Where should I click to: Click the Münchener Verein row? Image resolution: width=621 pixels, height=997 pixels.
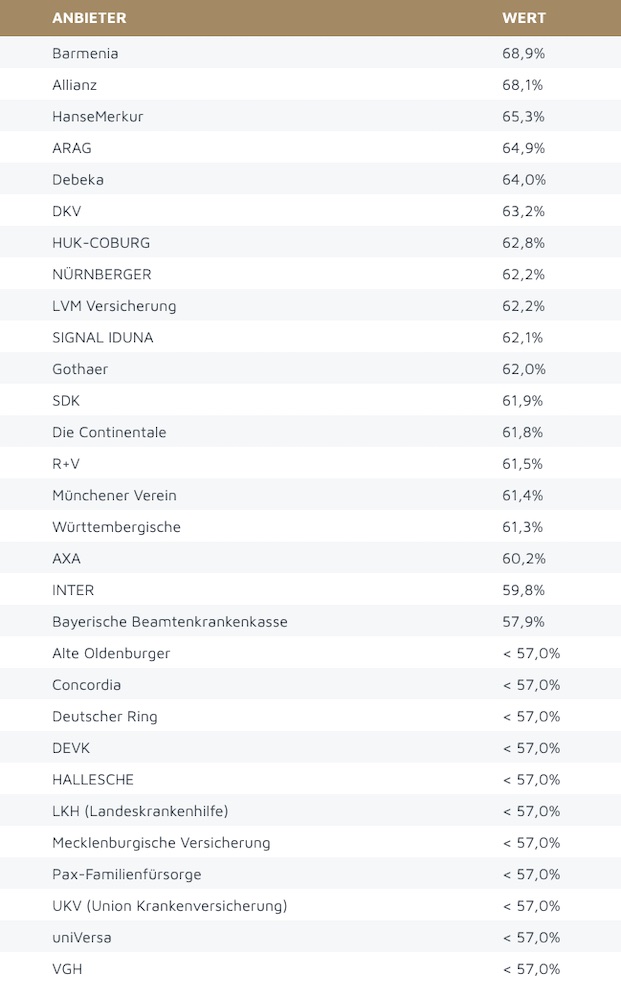click(x=114, y=496)
